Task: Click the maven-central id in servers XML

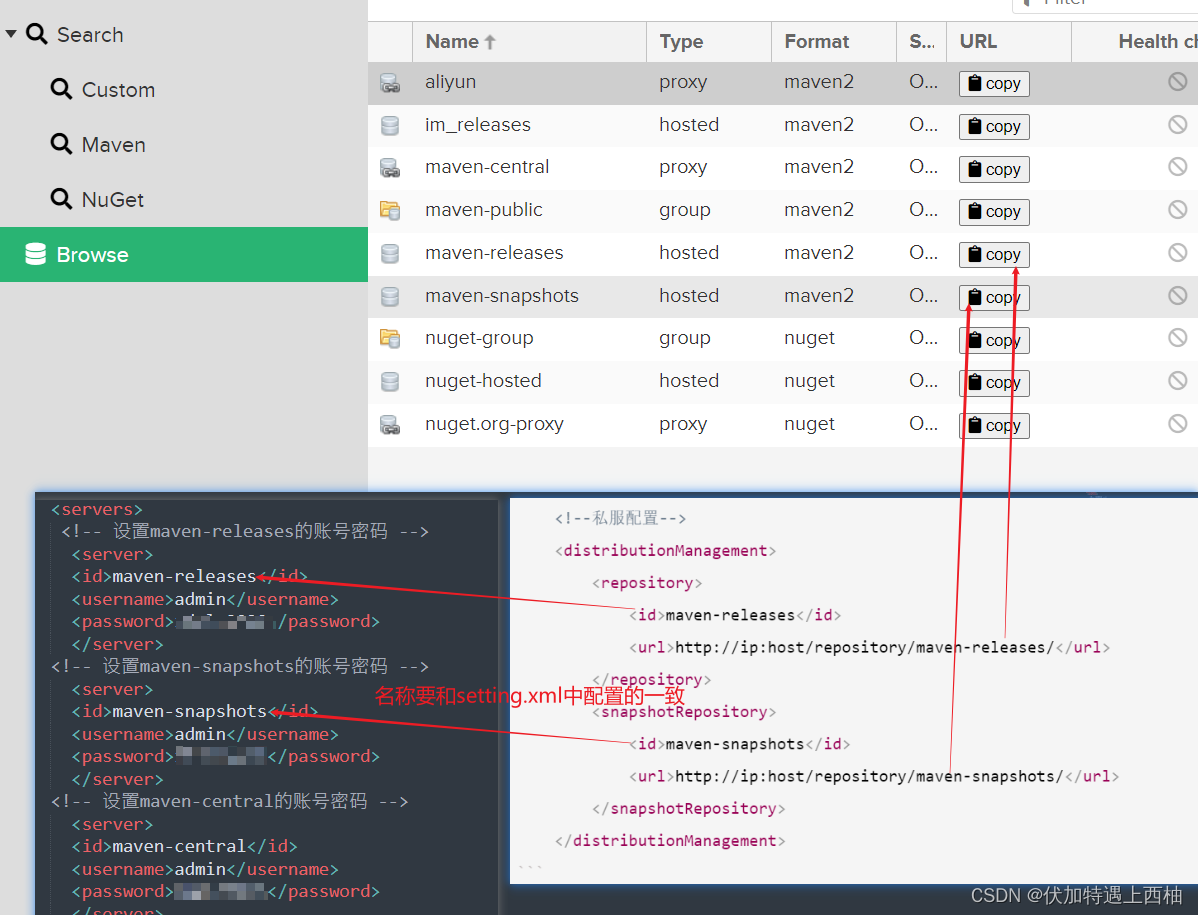Action: pos(179,846)
